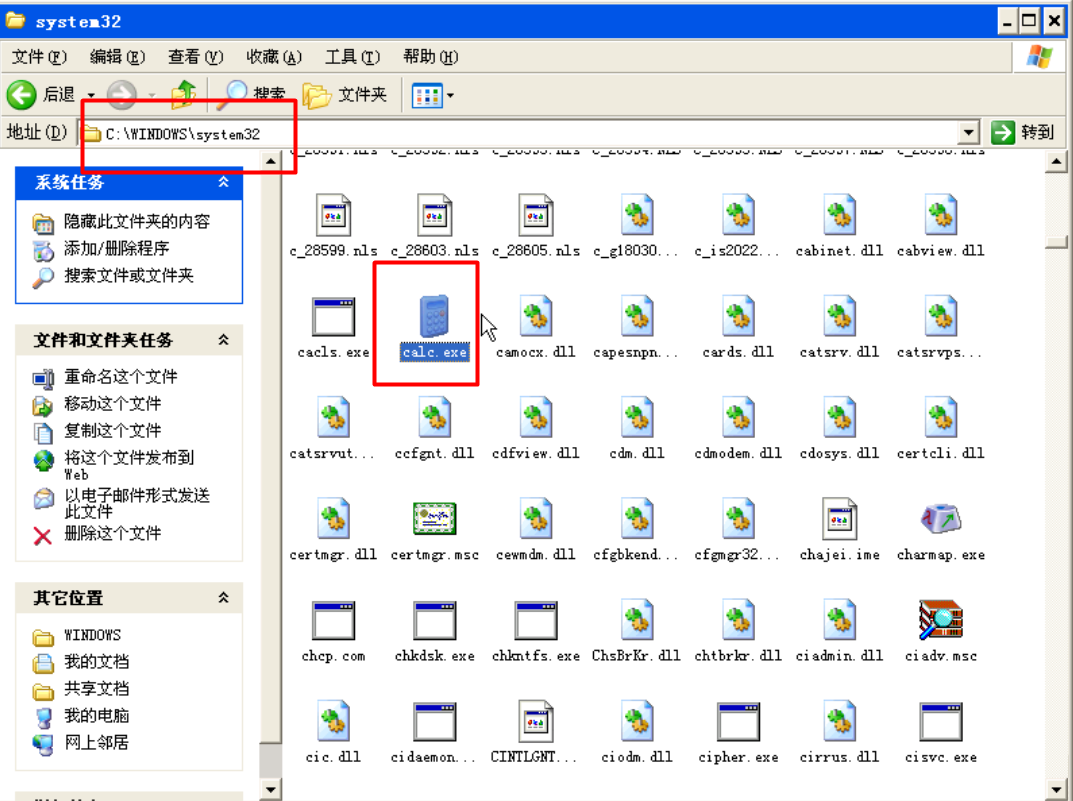1073x801 pixels.
Task: Click 移动这个文件 task link
Action: (x=112, y=404)
